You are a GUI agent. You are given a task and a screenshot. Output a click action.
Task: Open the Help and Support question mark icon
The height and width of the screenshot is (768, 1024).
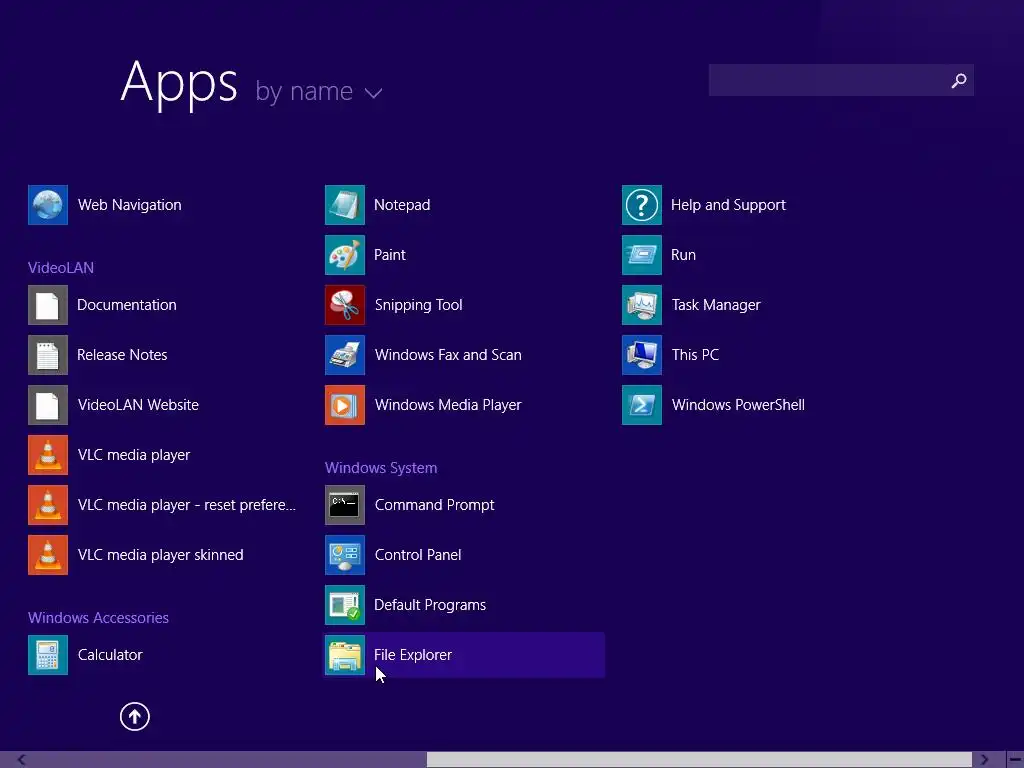point(642,205)
